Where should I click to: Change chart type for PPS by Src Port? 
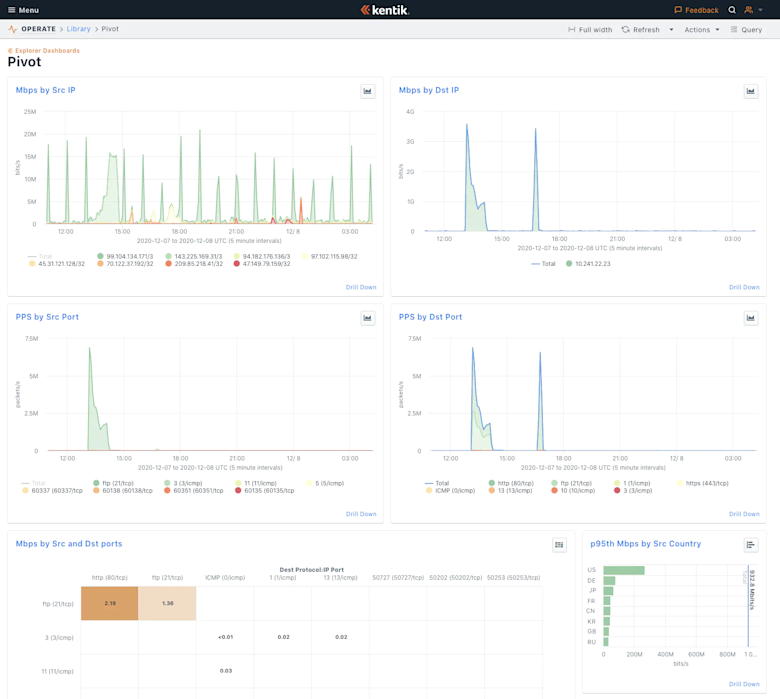click(368, 318)
